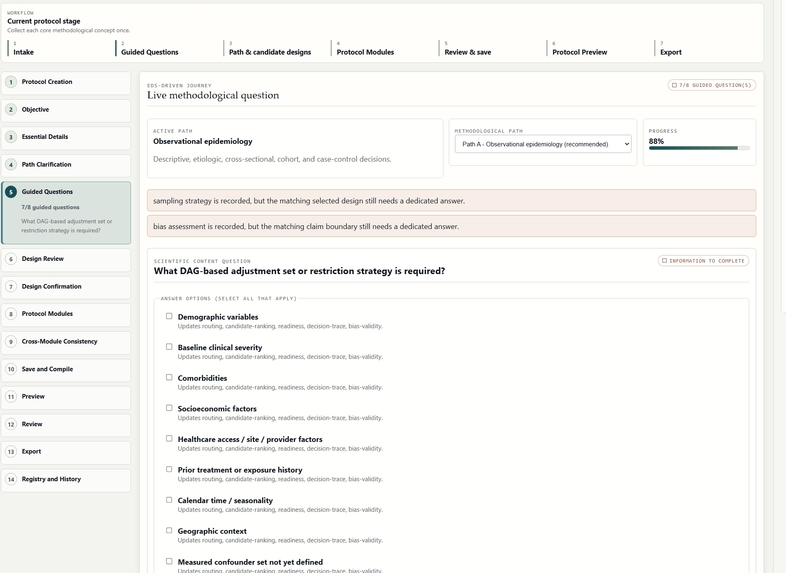
Task: Open Objective sidebar step
Action: (66, 110)
